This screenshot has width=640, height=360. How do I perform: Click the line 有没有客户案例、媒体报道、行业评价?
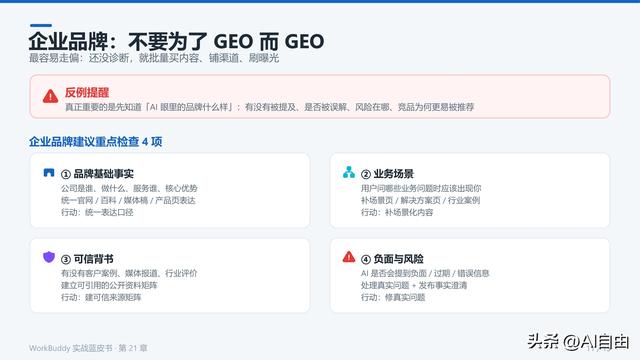(129, 273)
